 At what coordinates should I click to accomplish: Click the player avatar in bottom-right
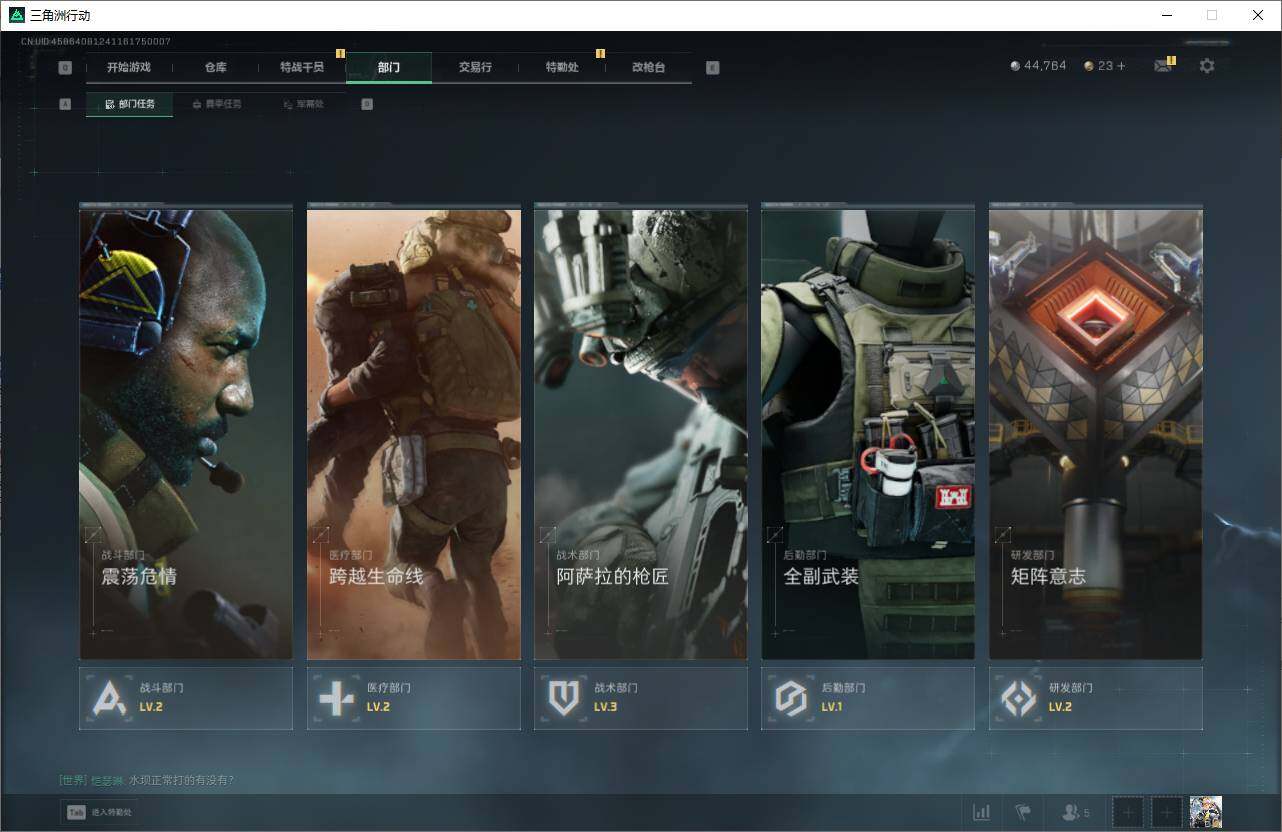pyautogui.click(x=1205, y=812)
